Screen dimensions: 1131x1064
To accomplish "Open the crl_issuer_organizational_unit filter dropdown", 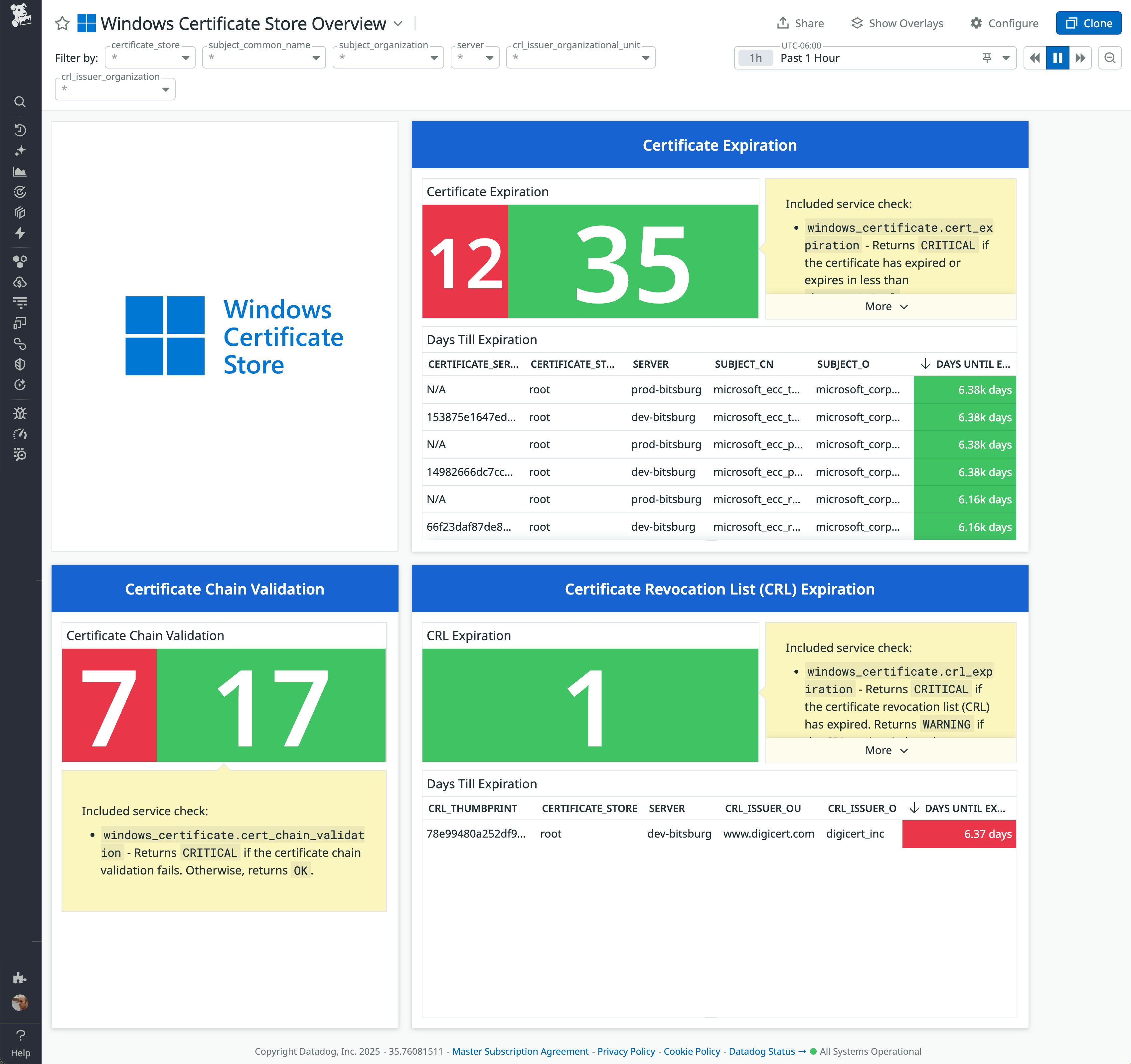I will tap(581, 58).
